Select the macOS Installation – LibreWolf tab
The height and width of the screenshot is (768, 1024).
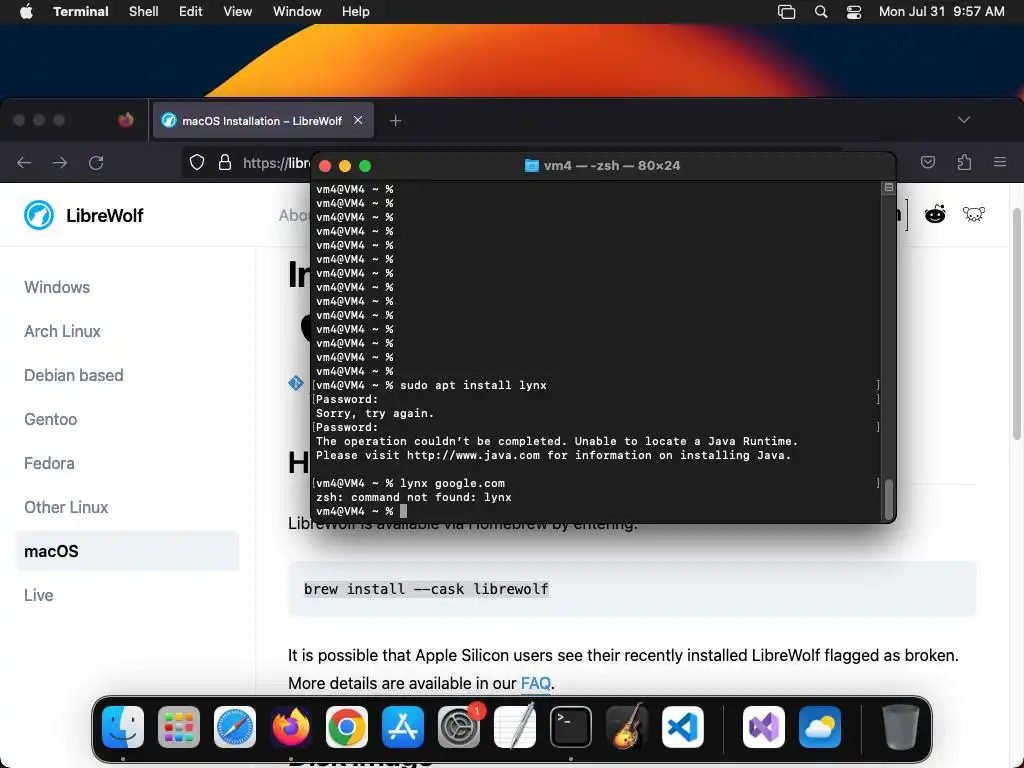(263, 120)
